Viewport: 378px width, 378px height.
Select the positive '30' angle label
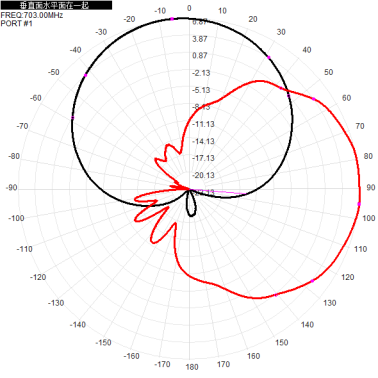[x=281, y=32]
